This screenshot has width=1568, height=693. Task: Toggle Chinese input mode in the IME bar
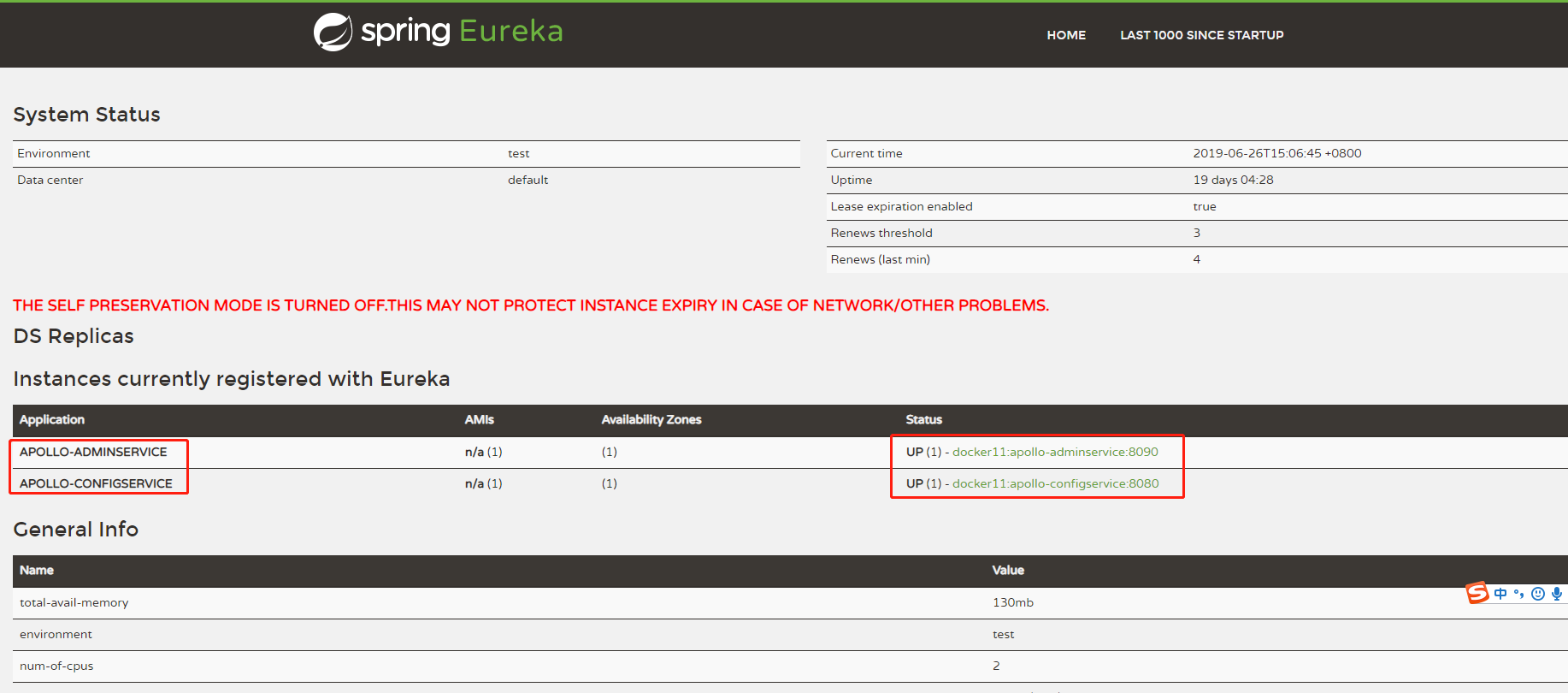[x=1500, y=594]
